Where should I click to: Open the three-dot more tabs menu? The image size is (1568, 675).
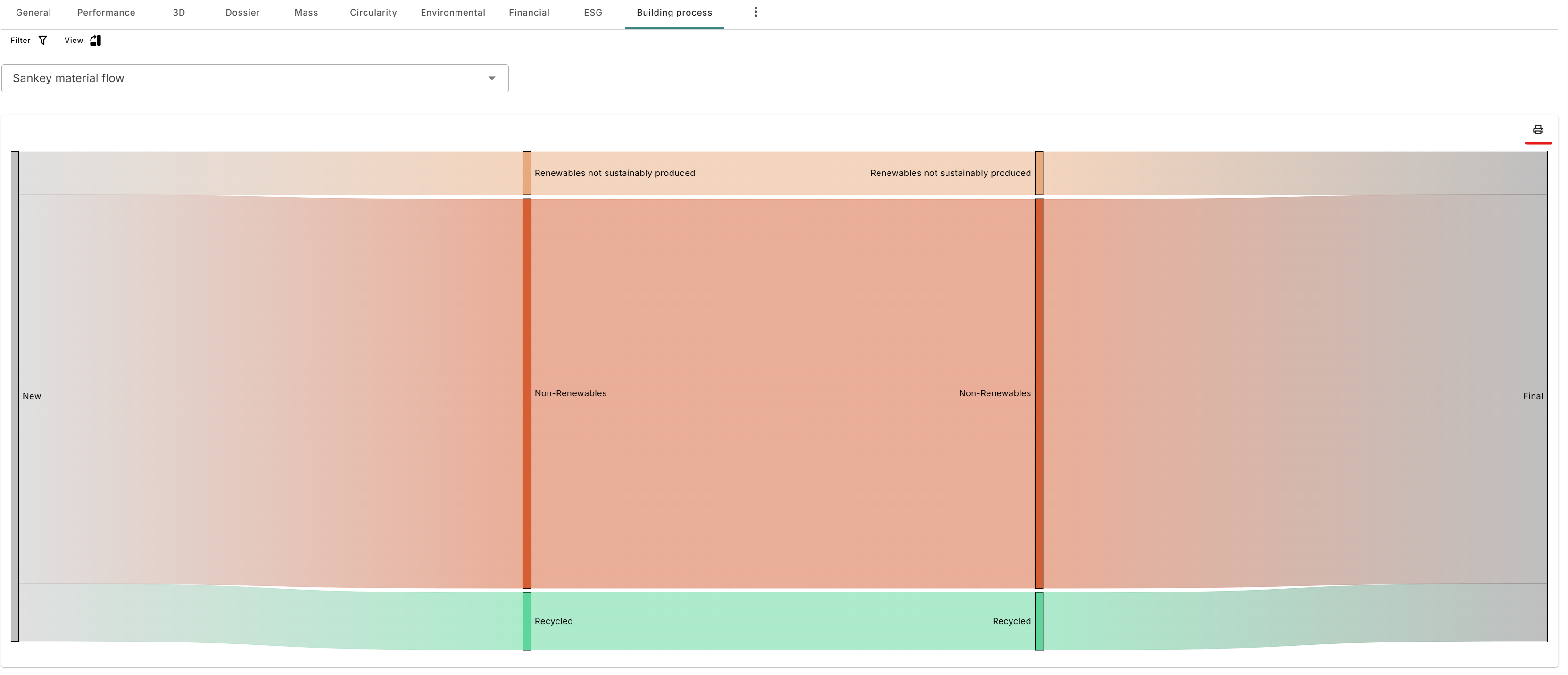755,12
